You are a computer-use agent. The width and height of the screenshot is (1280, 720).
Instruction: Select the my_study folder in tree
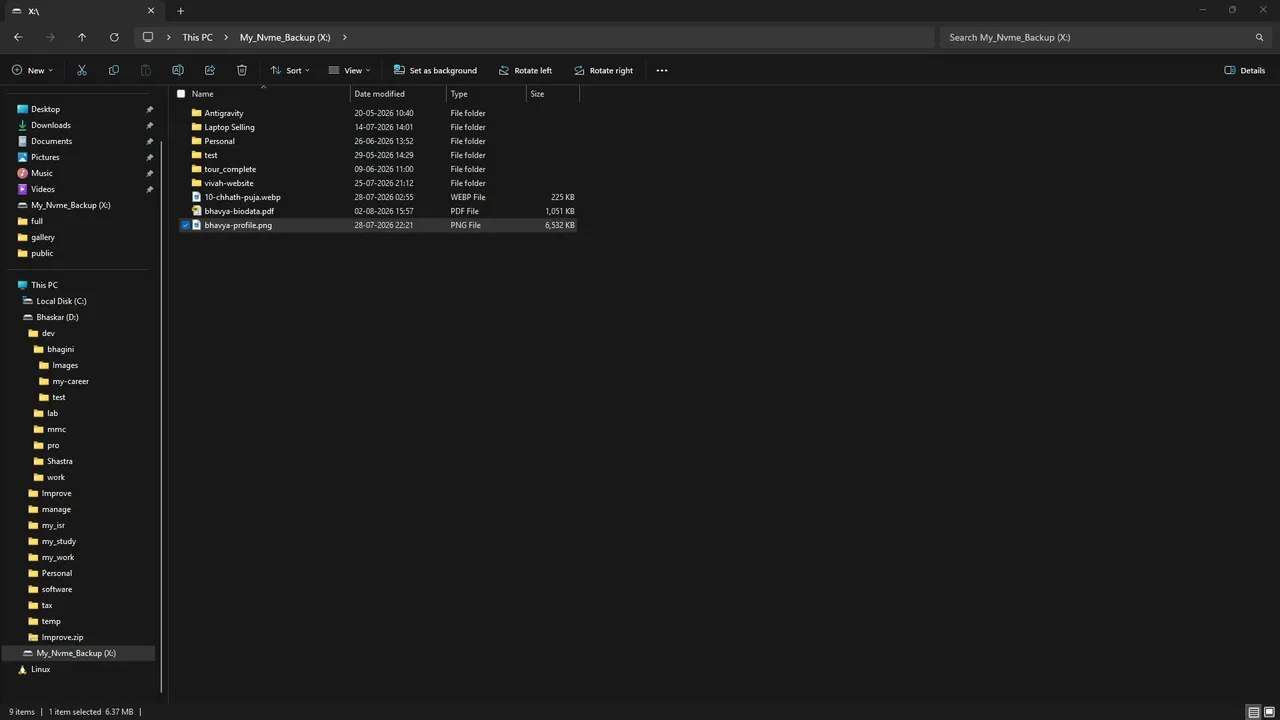[x=58, y=541]
